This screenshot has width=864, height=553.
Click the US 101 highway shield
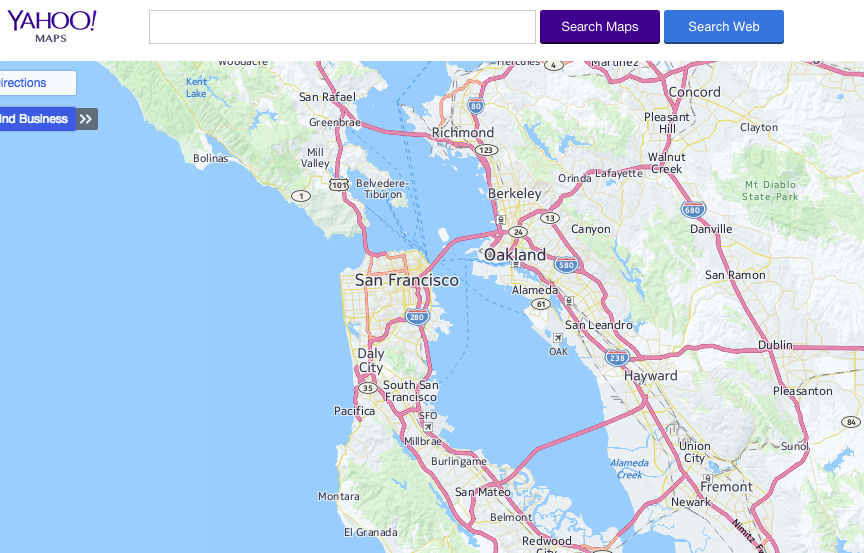click(339, 185)
